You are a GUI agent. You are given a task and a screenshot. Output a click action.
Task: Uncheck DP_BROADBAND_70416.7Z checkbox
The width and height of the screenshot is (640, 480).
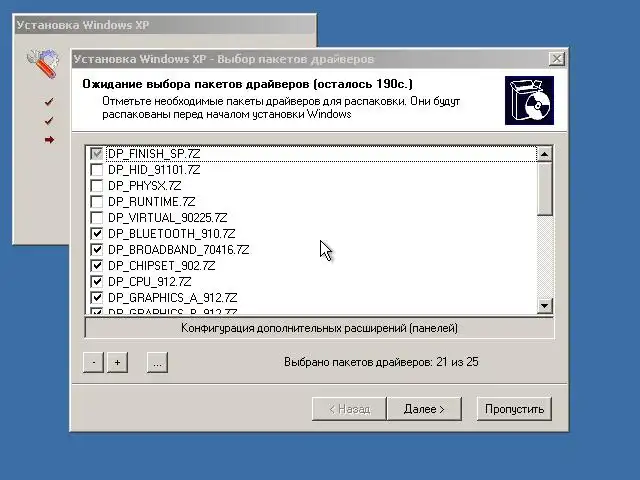coord(97,249)
